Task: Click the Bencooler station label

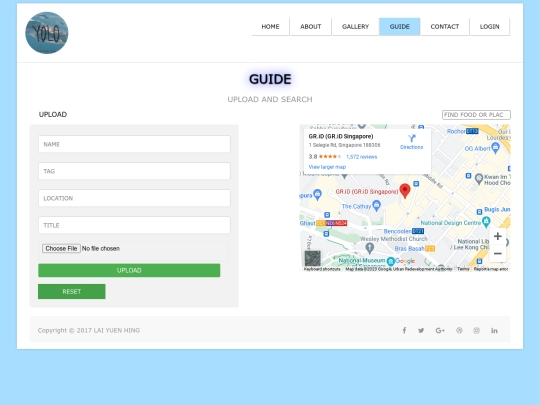Action: pyautogui.click(x=403, y=231)
